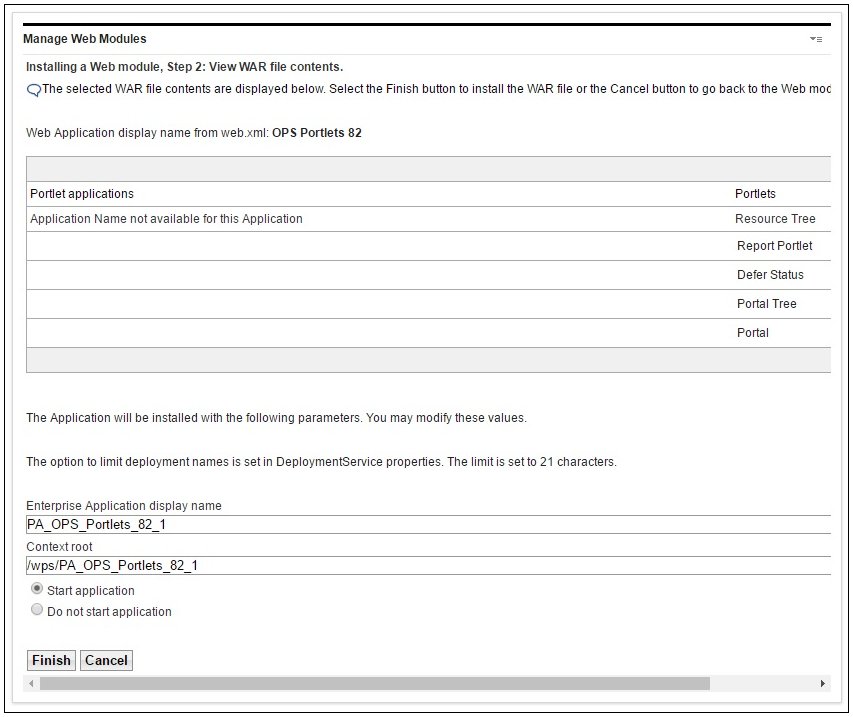
Task: Click the Context root input field
Action: tap(428, 566)
